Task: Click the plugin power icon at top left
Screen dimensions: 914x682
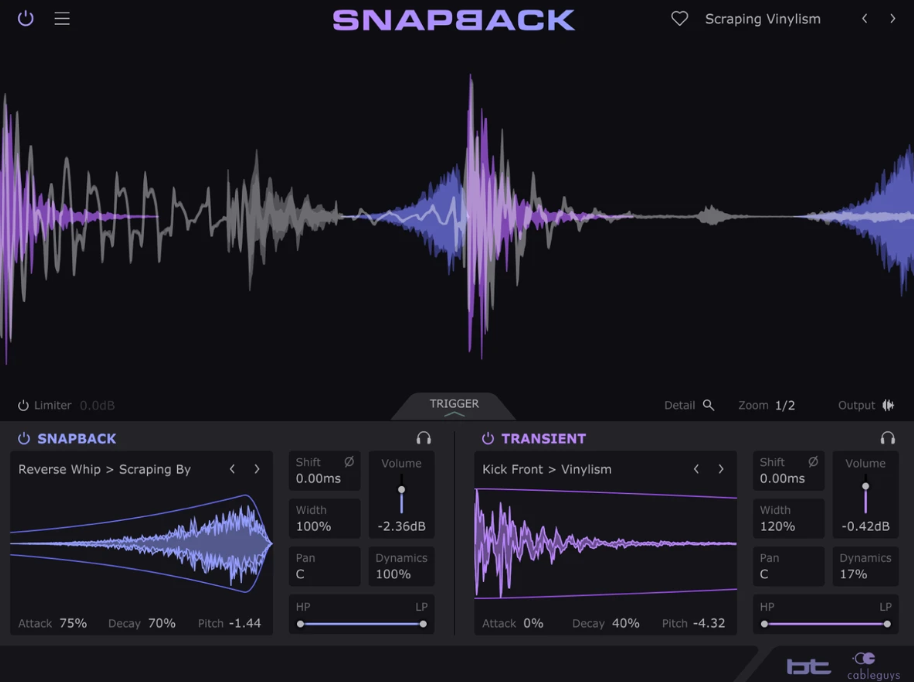Action: pyautogui.click(x=26, y=18)
